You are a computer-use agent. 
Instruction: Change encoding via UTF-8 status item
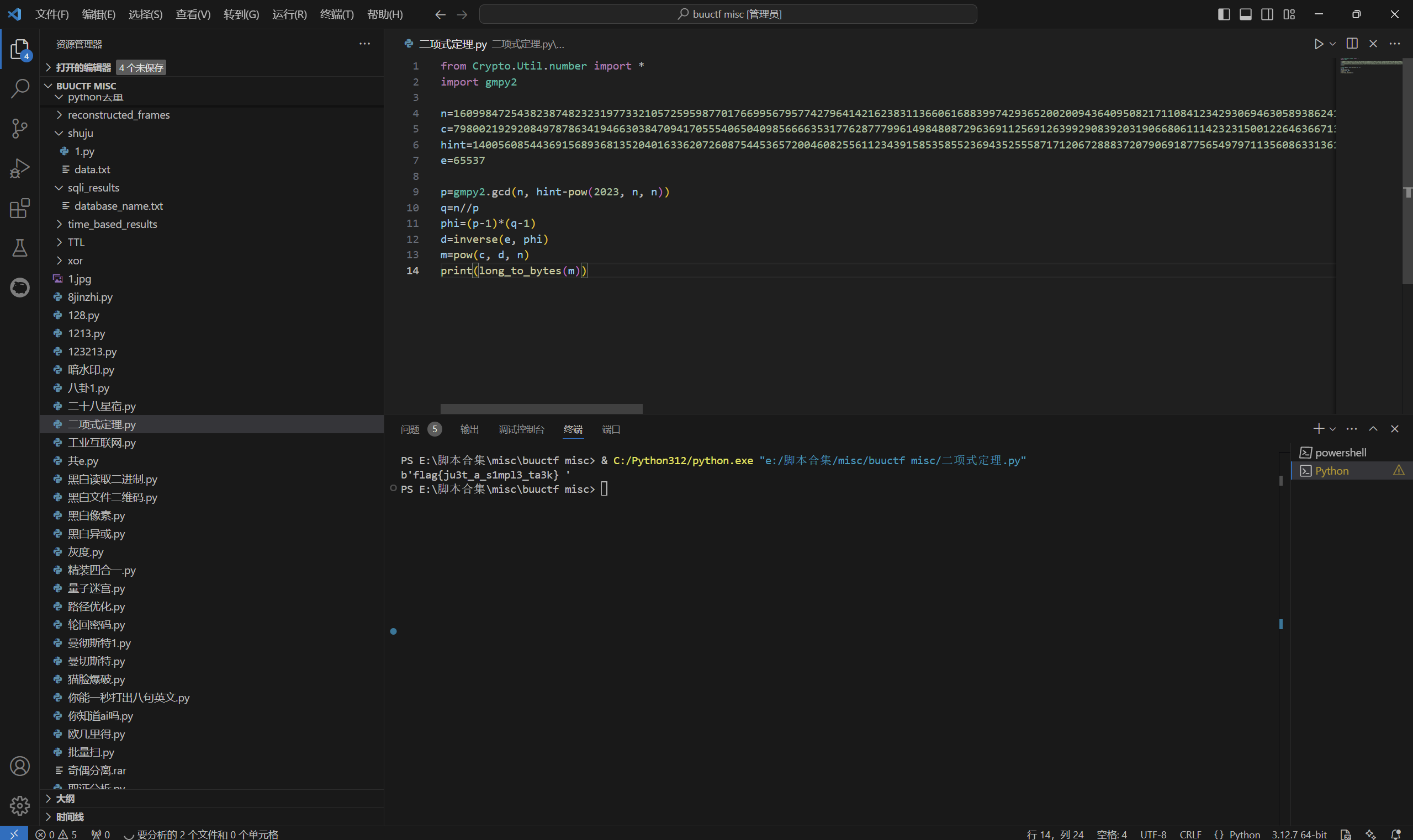(x=1153, y=834)
